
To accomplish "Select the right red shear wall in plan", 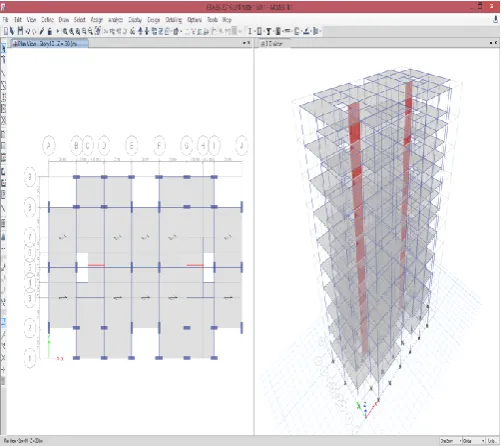I will (195, 265).
